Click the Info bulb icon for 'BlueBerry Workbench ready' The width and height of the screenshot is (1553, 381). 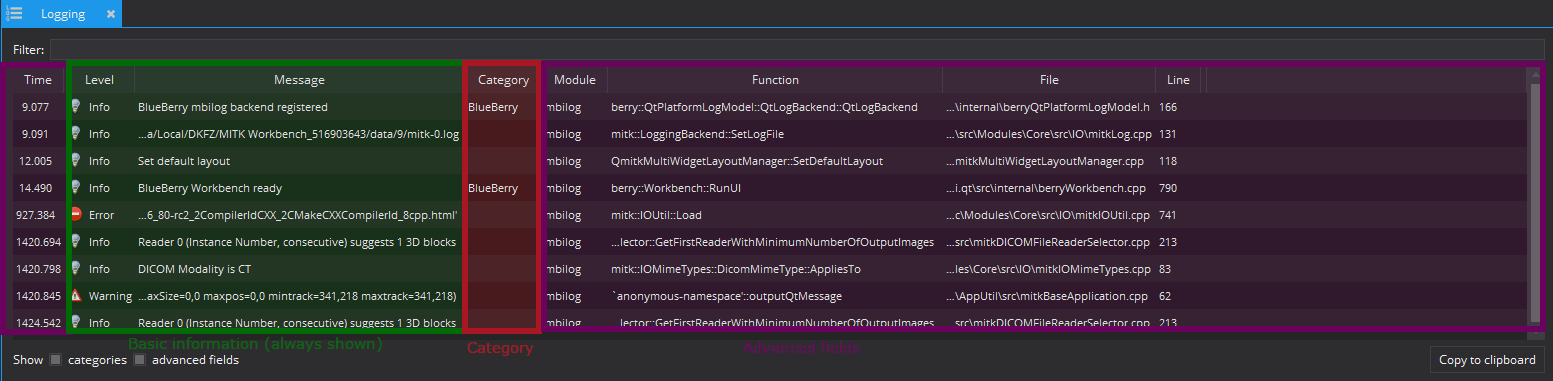pos(76,187)
